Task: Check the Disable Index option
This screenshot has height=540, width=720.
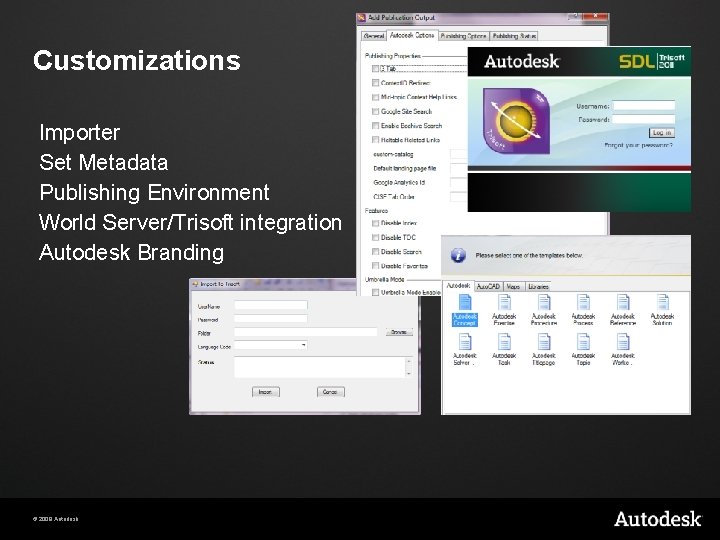Action: point(375,223)
